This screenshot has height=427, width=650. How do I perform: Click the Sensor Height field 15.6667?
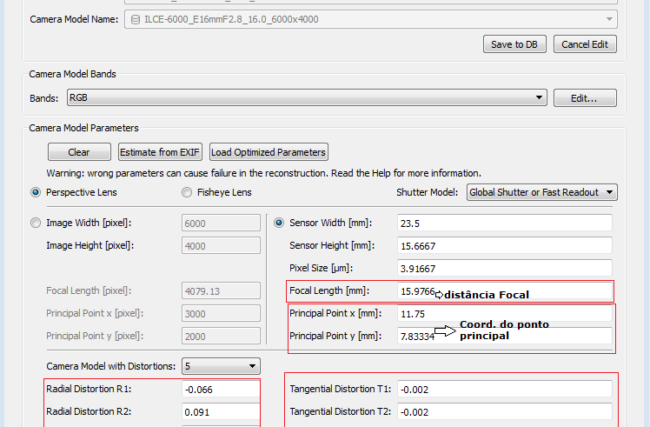[504, 246]
